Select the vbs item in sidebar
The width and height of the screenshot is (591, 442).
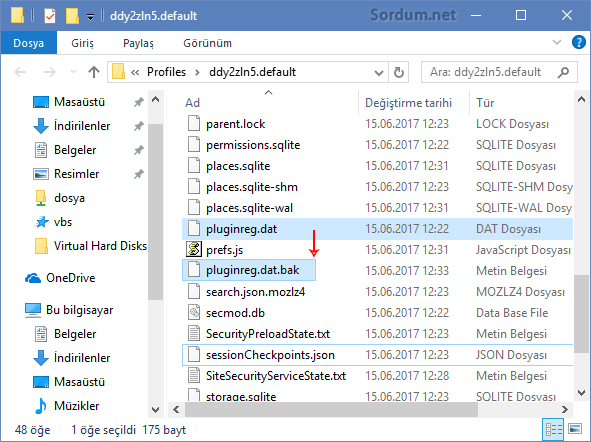point(53,222)
